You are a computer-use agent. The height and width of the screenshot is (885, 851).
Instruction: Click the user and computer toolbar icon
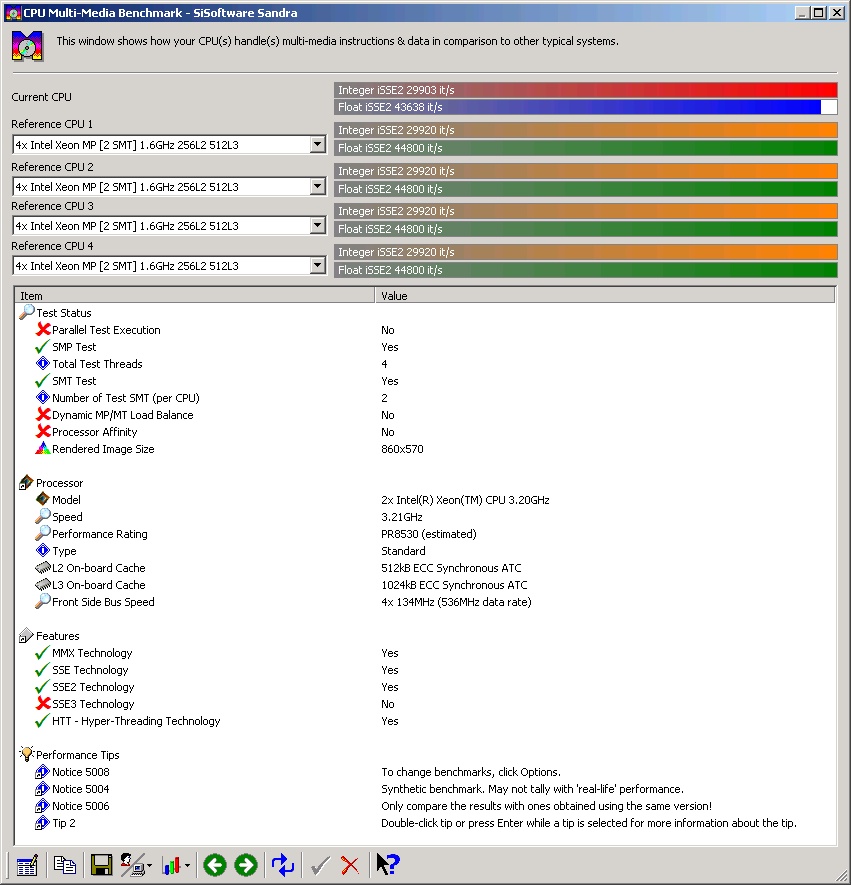(x=135, y=865)
